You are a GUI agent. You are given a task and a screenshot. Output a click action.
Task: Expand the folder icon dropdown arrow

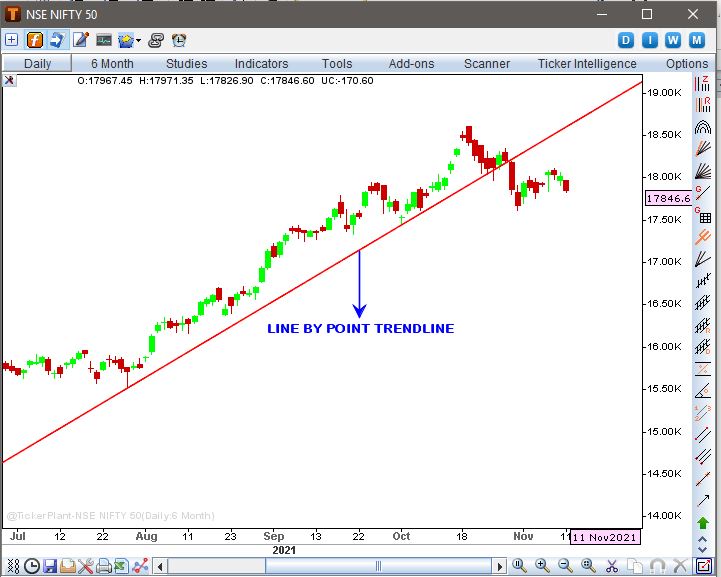138,40
